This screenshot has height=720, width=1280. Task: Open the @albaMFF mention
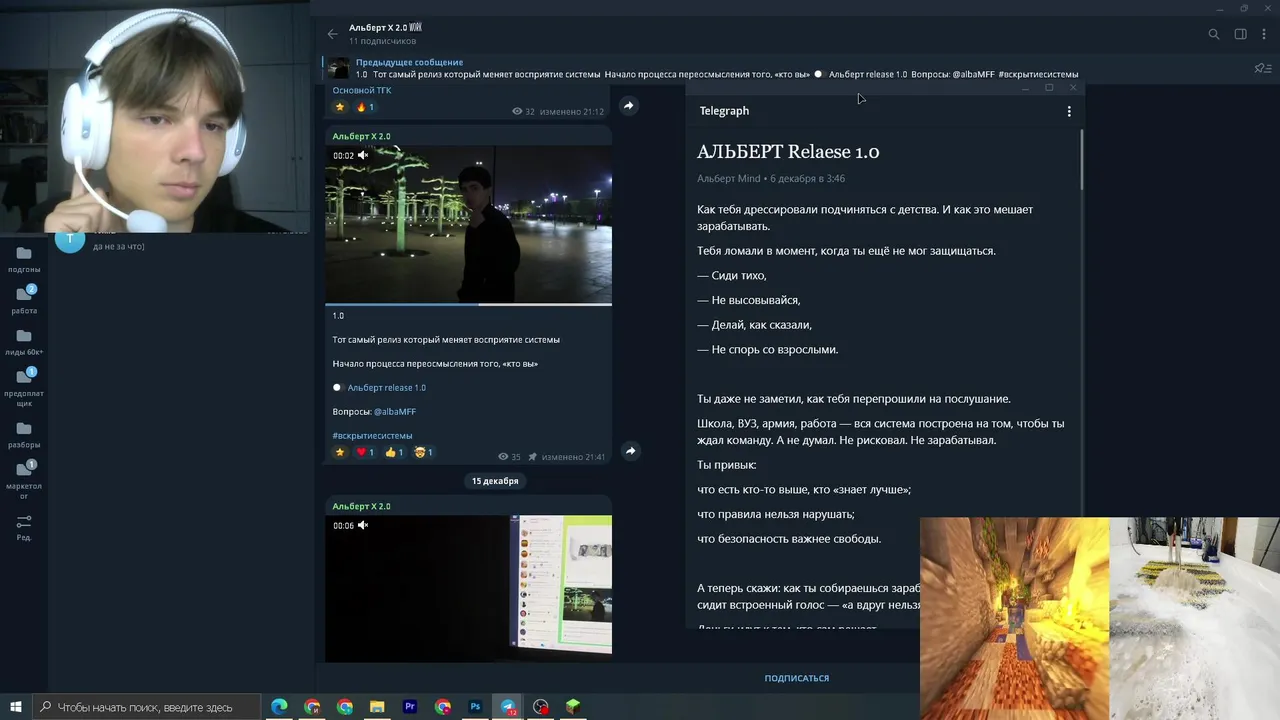(x=395, y=412)
